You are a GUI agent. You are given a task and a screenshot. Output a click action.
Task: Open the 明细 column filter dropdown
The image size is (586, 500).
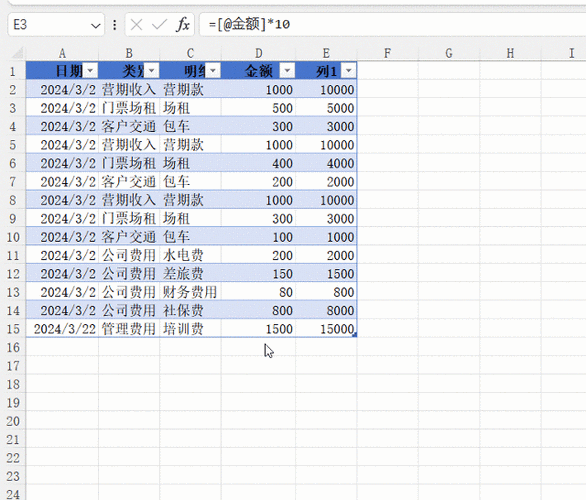point(213,70)
